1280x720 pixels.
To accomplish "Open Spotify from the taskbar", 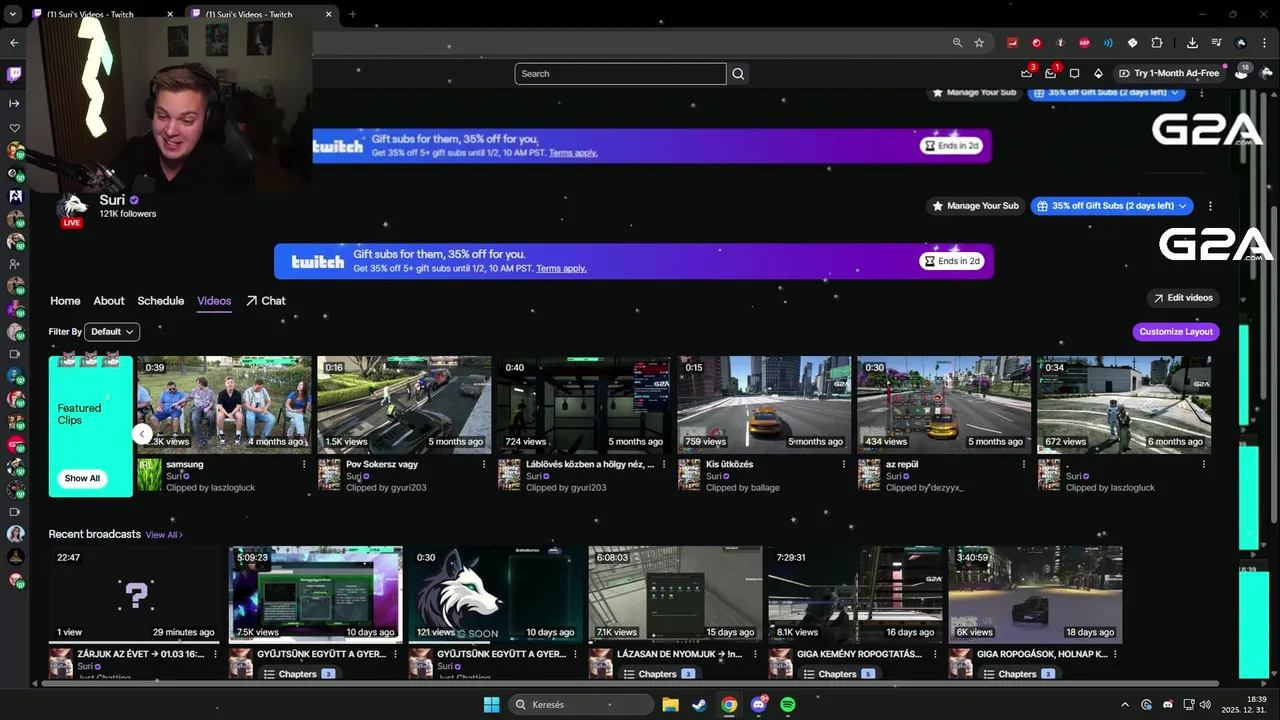I will 787,705.
